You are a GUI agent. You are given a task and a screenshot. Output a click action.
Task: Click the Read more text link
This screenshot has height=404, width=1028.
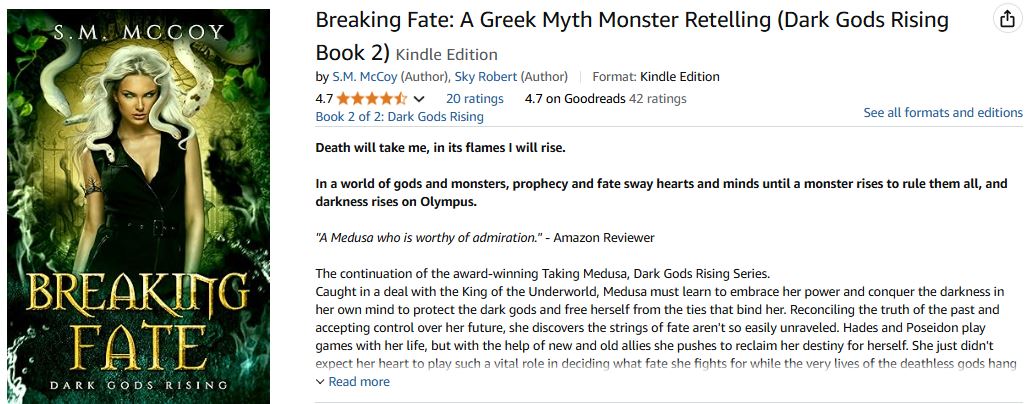pos(359,382)
